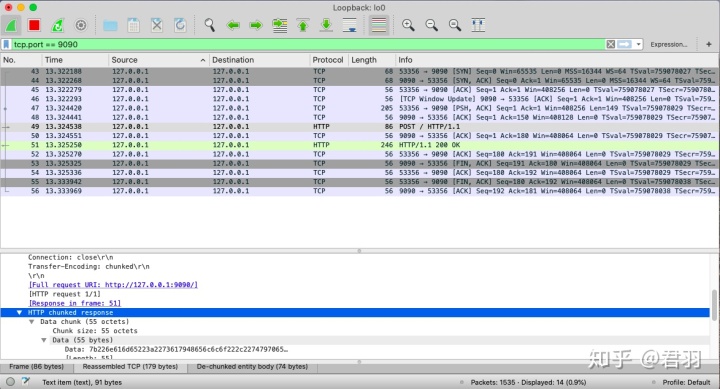Select packet 46 TCP Window Update row

[360, 99]
